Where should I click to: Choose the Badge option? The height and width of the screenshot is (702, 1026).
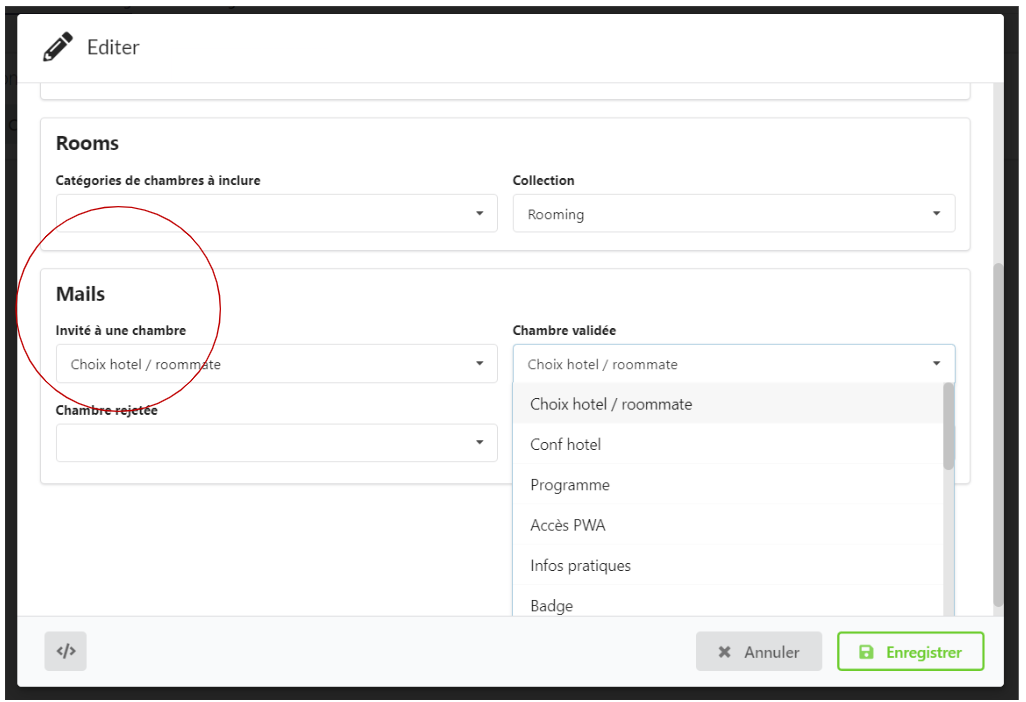[552, 605]
